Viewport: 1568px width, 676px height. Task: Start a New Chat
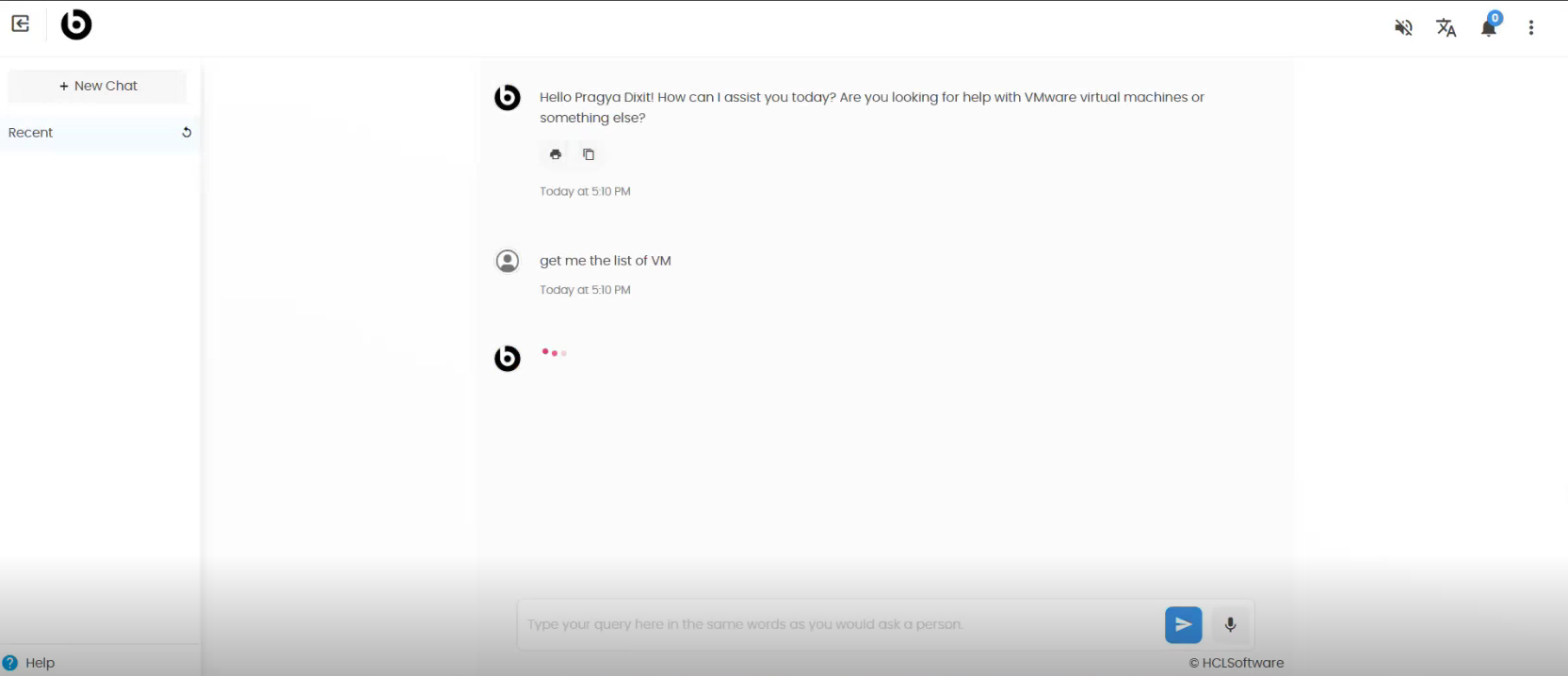[x=98, y=86]
